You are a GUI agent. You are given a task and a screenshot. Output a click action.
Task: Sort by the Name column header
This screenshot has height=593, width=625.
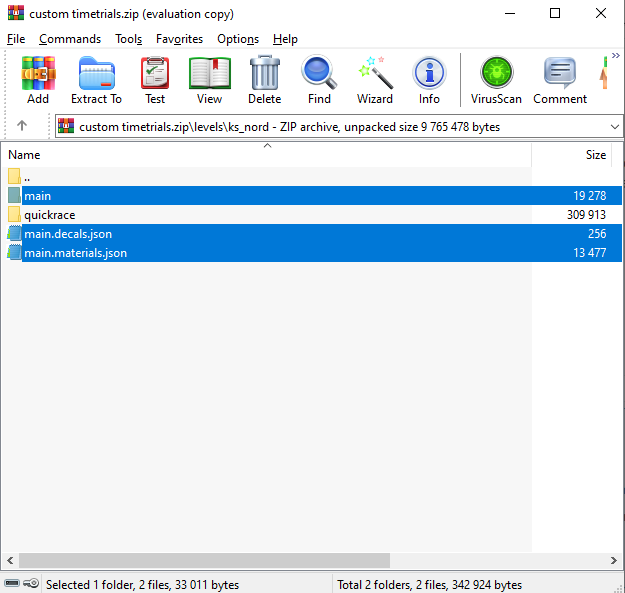(266, 155)
